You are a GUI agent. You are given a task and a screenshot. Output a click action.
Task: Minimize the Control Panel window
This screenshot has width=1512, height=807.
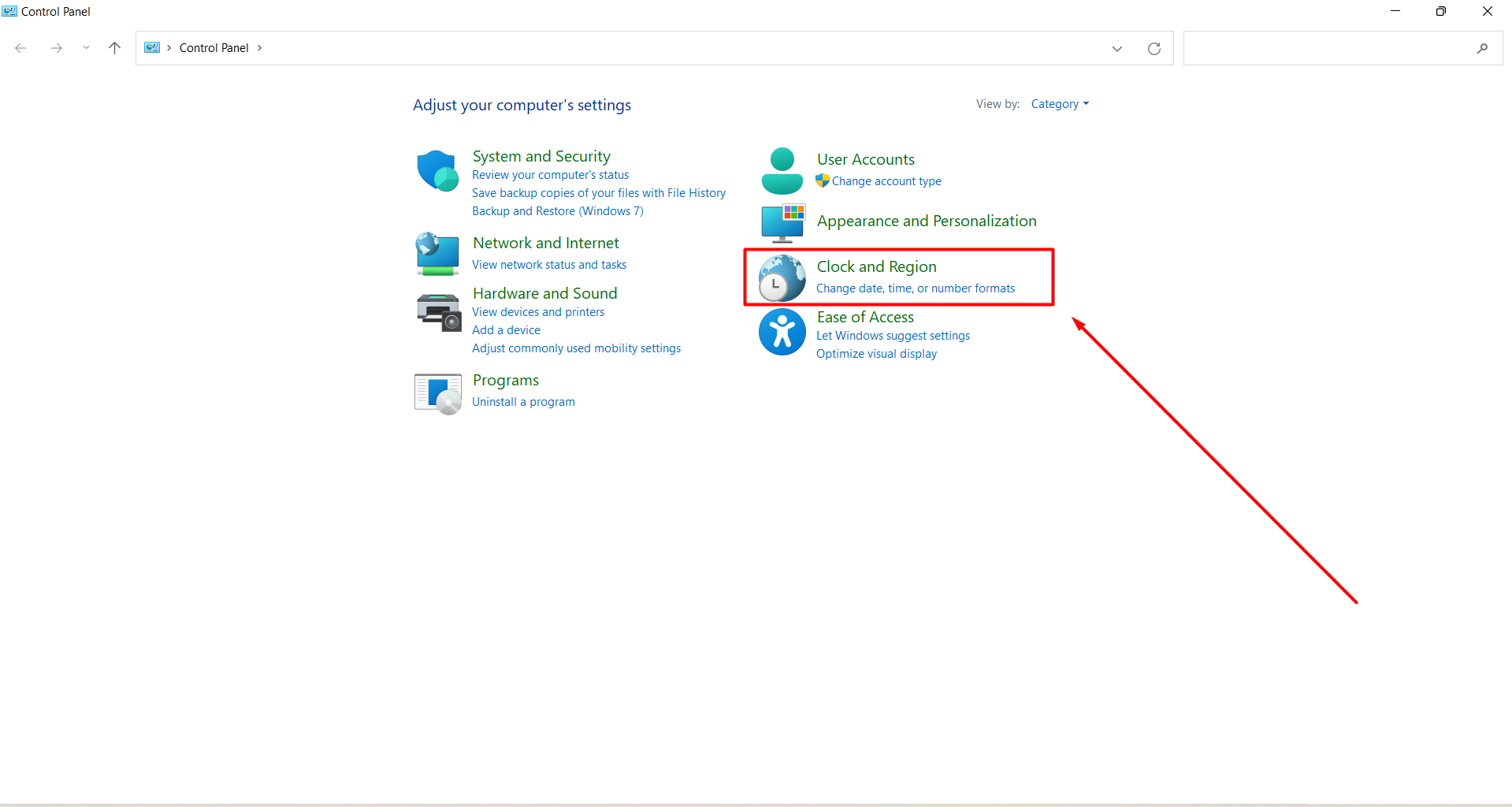coord(1395,11)
